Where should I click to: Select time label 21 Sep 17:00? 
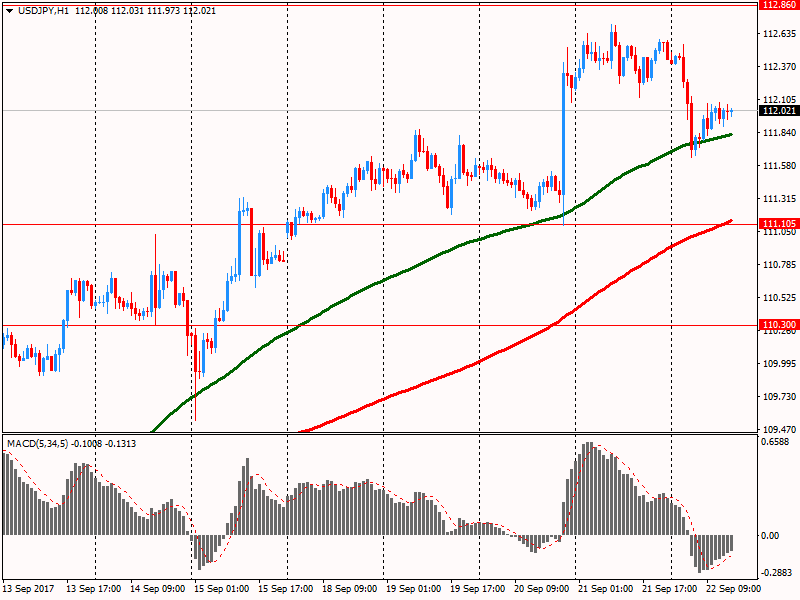tap(669, 589)
